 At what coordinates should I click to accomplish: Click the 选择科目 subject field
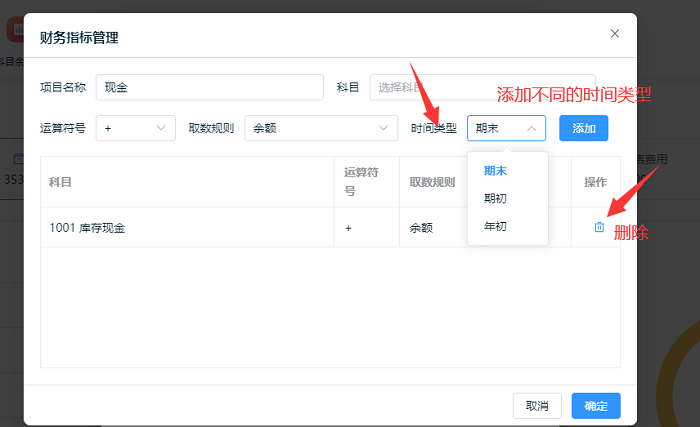[482, 87]
